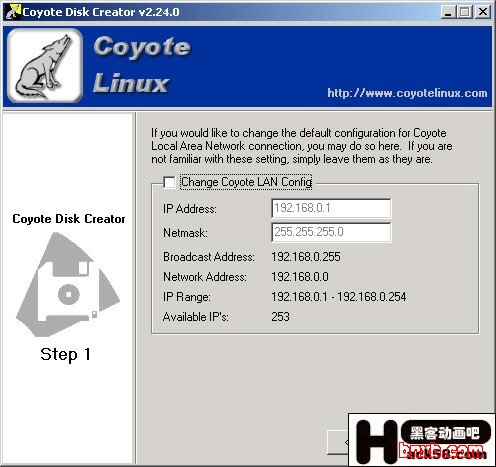This screenshot has height=467, width=496.
Task: Click the IP Address field showing 192.168.0.1
Action: 331,208
